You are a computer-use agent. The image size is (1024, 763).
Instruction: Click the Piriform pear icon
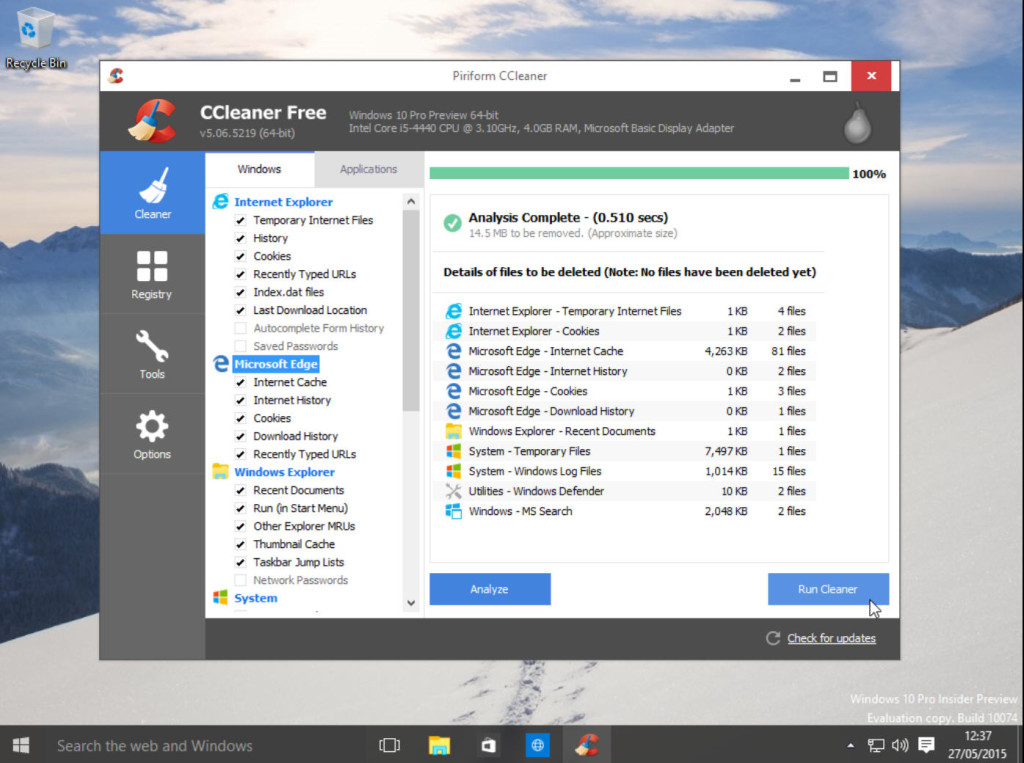pyautogui.click(x=857, y=123)
